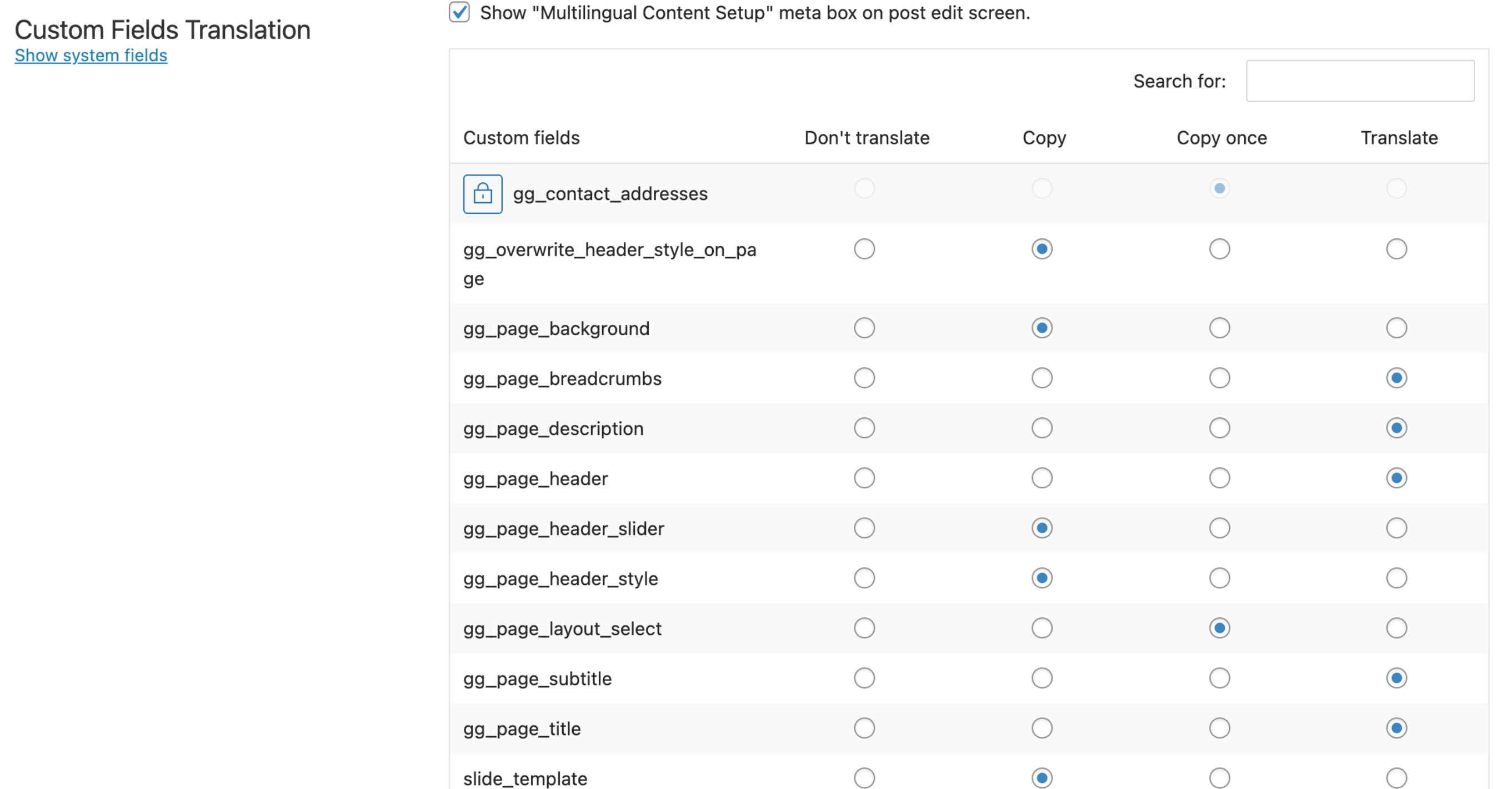
Task: Choose Copy once for gg_overwrite_header_style_on_page
Action: click(1219, 249)
